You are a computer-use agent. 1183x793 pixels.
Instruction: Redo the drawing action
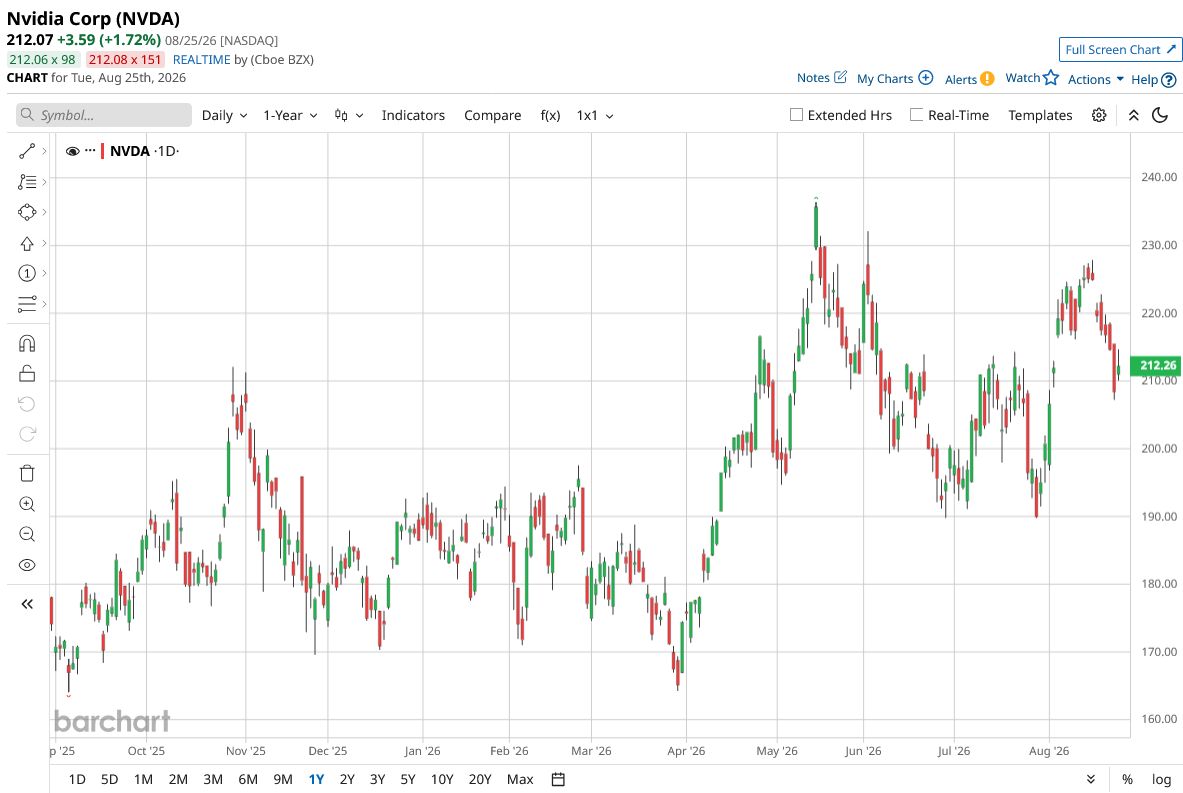point(26,434)
